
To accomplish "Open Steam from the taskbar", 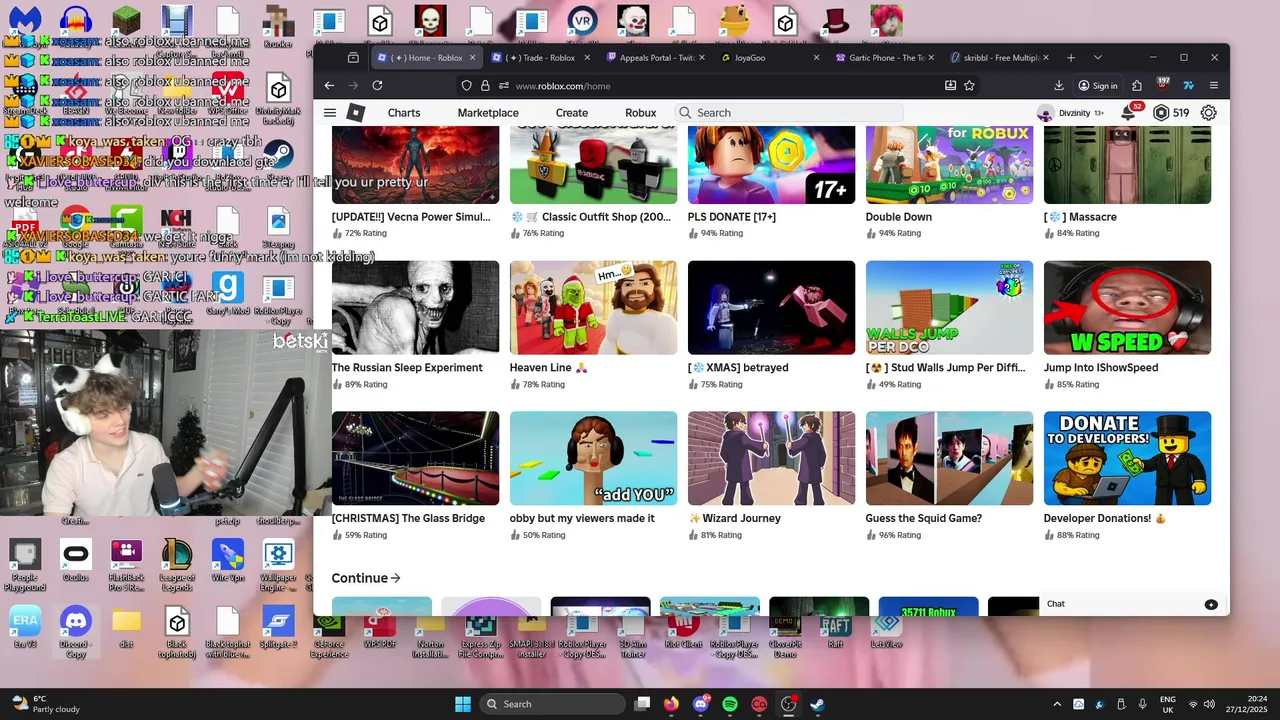I will pos(817,704).
